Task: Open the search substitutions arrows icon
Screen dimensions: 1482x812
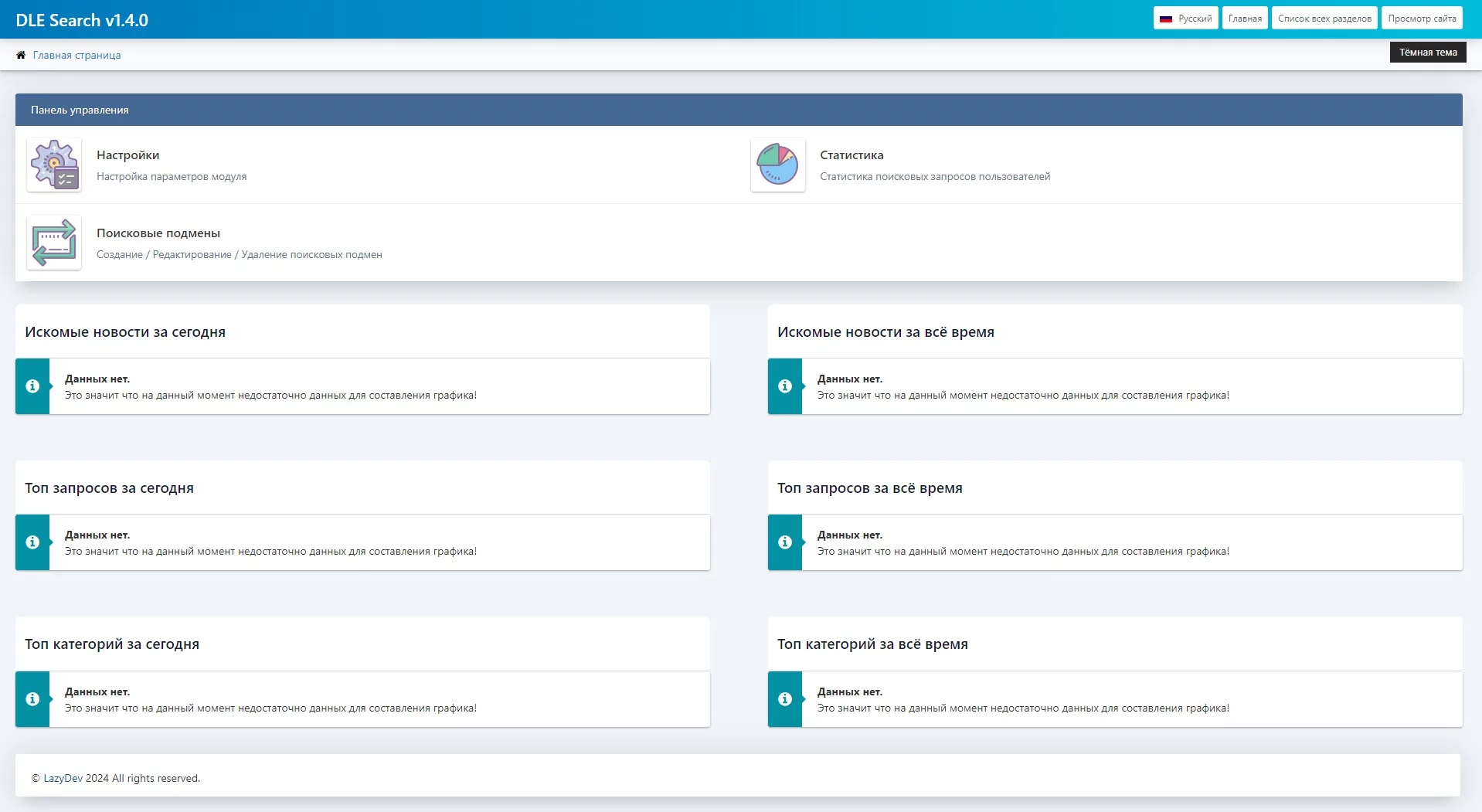Action: [x=54, y=243]
